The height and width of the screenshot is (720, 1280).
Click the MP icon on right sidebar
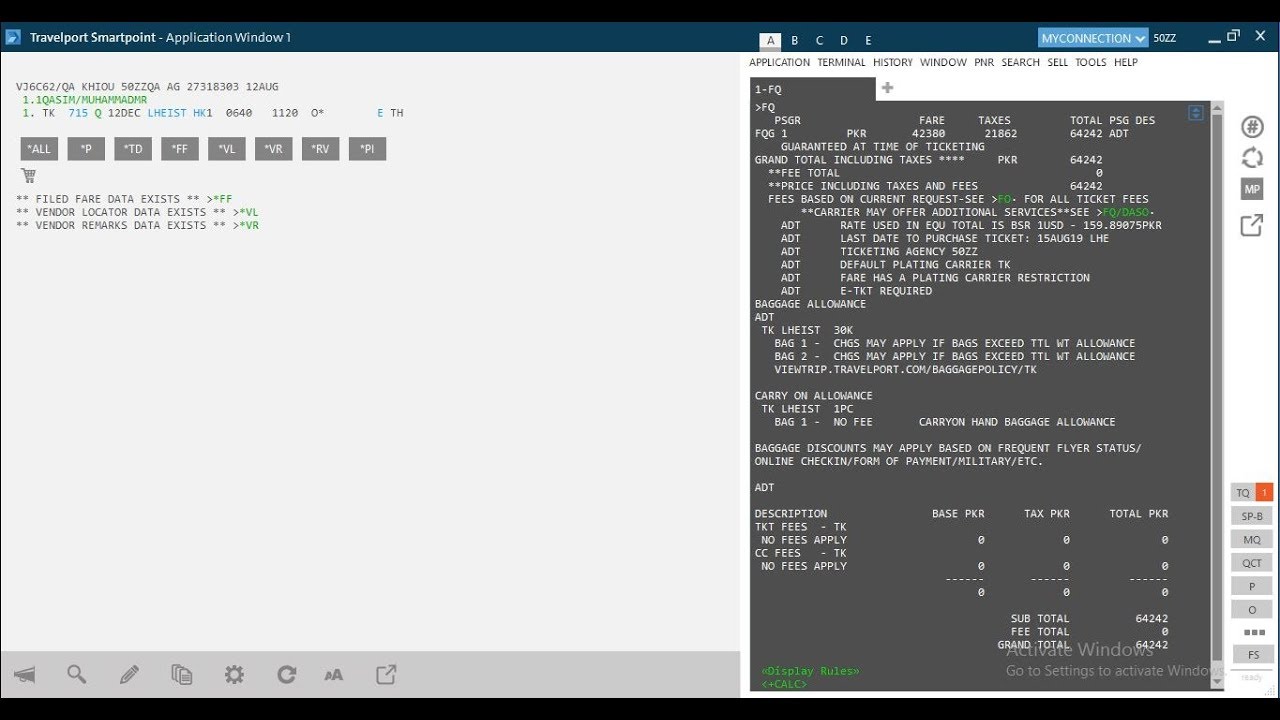[x=1252, y=190]
